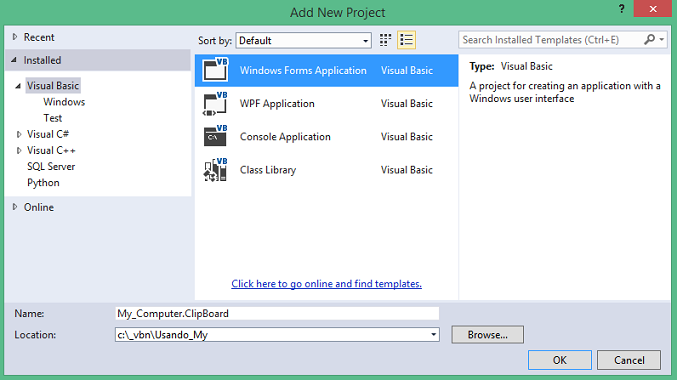Click the WPF Application template icon
Viewport: 677px width, 380px height.
tap(215, 104)
